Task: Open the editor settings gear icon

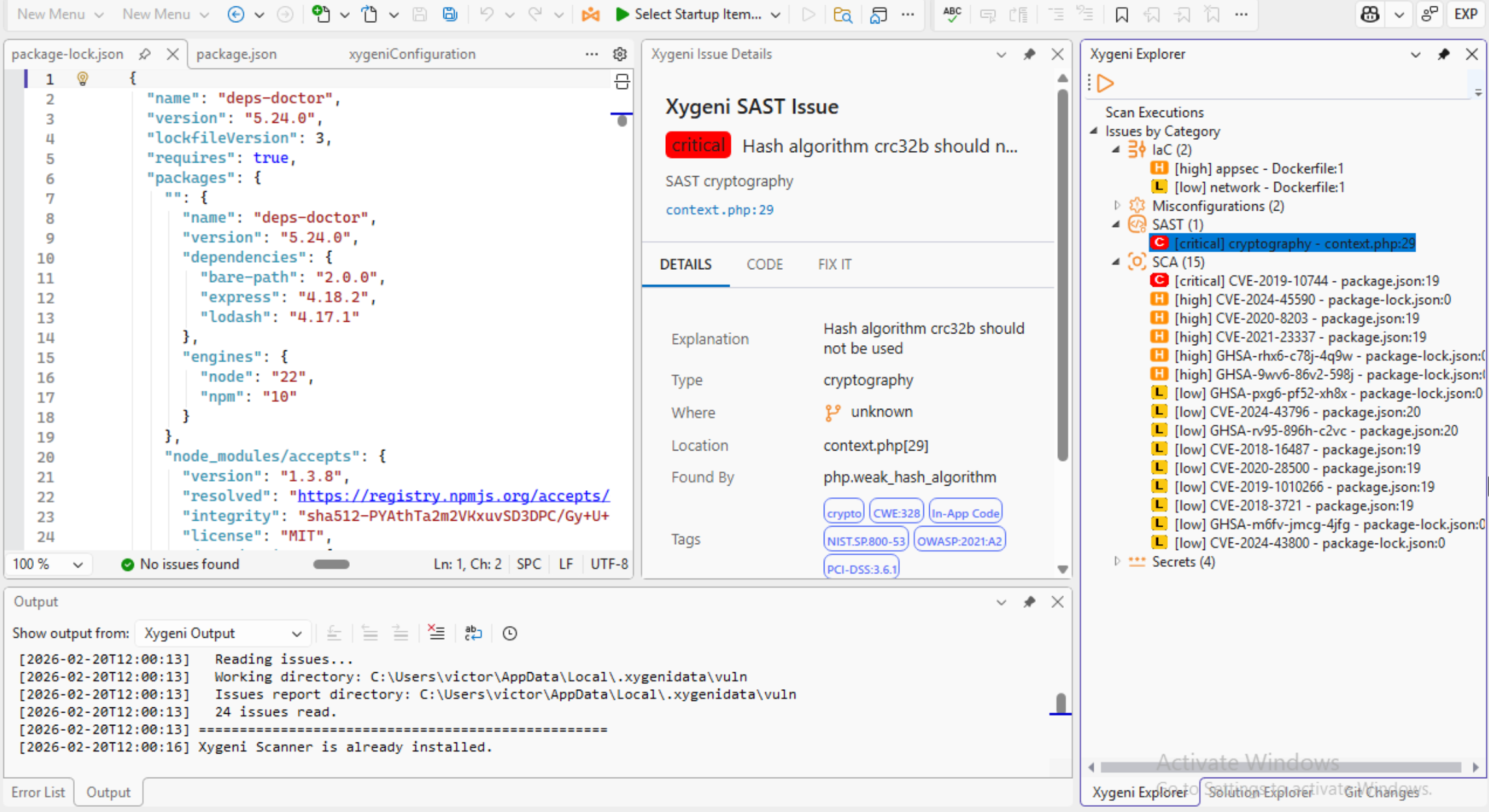Action: pyautogui.click(x=620, y=54)
